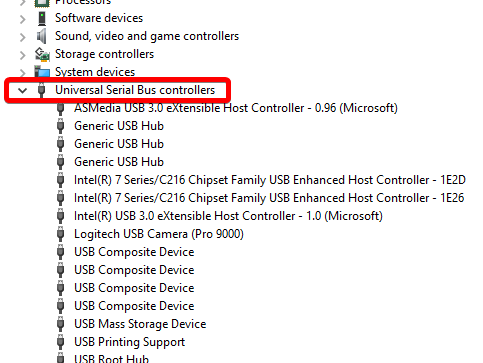
Task: Select the USB Root Hub entry
Action: point(111,359)
